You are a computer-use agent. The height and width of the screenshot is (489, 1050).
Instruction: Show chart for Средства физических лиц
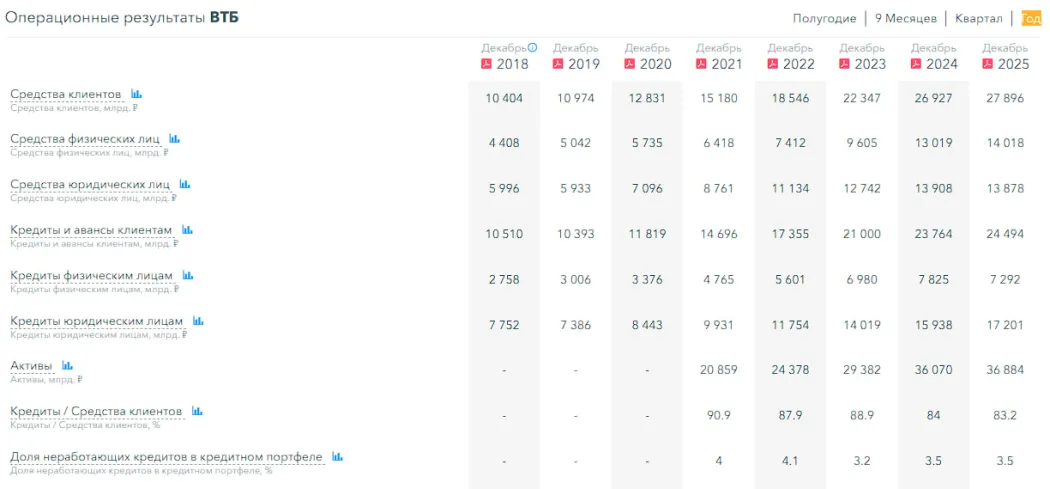pos(174,139)
